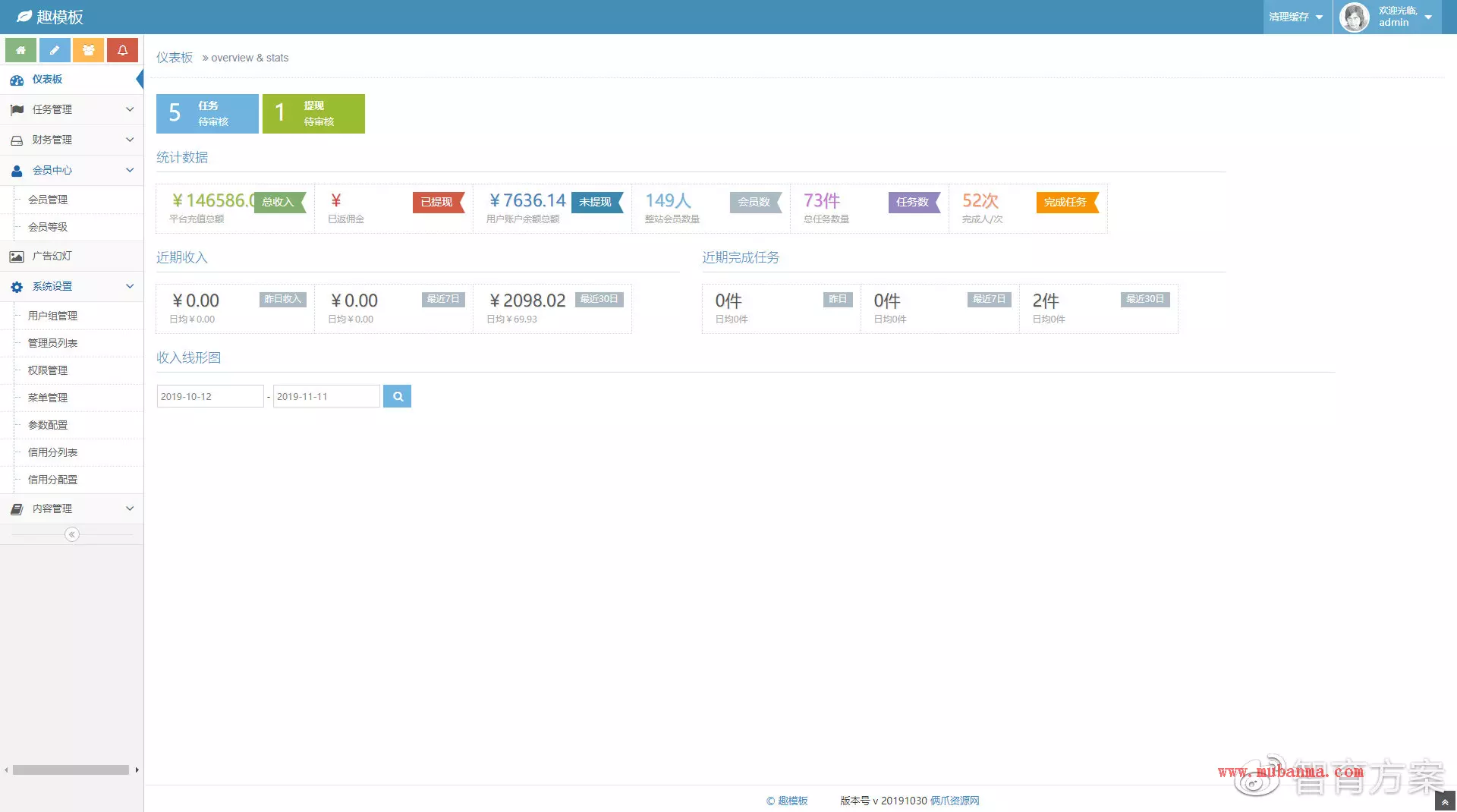Screen dimensions: 1457x812
Task: Click the scroll-to-top arrow icon
Action: (x=1444, y=801)
